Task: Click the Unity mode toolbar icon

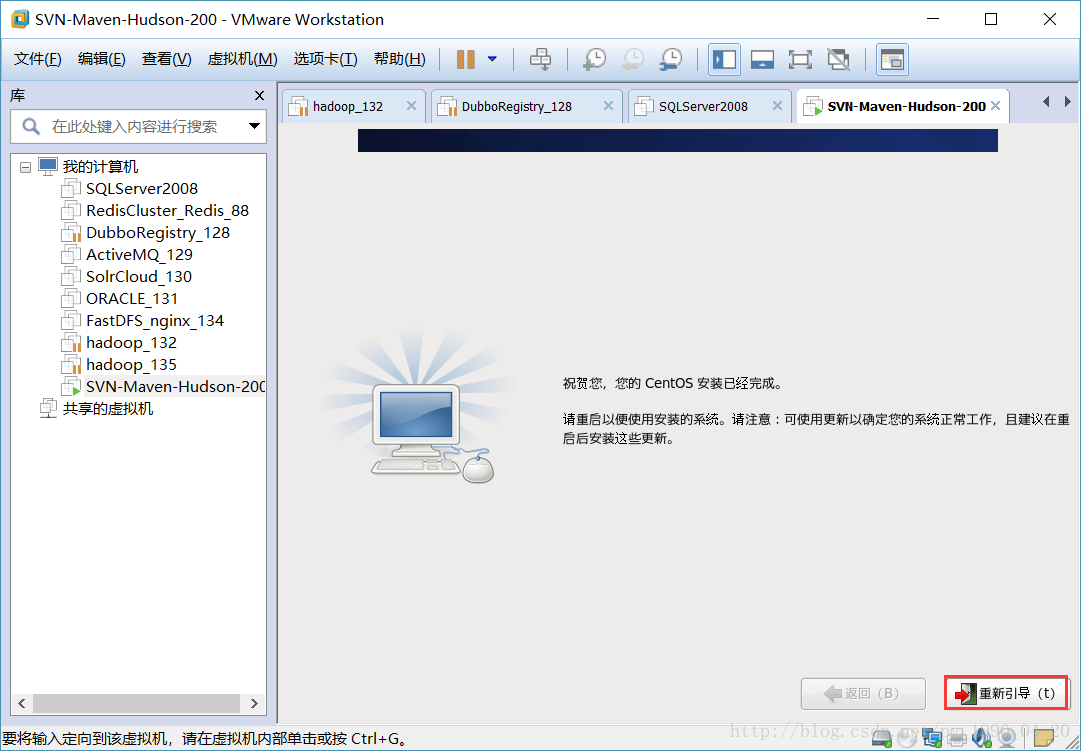Action: pyautogui.click(x=838, y=59)
